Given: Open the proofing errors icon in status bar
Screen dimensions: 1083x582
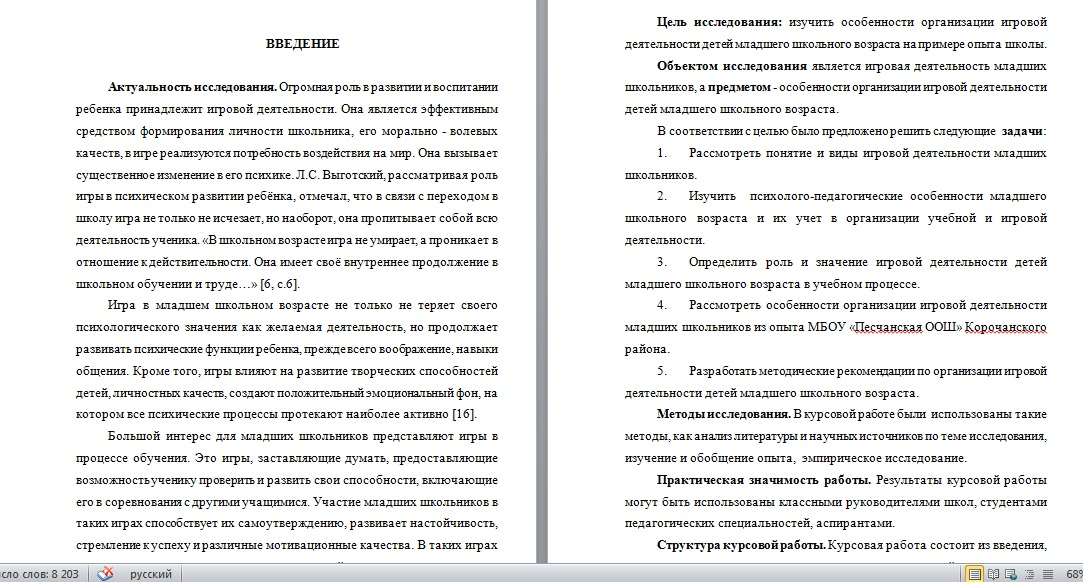Looking at the screenshot, I should [105, 574].
